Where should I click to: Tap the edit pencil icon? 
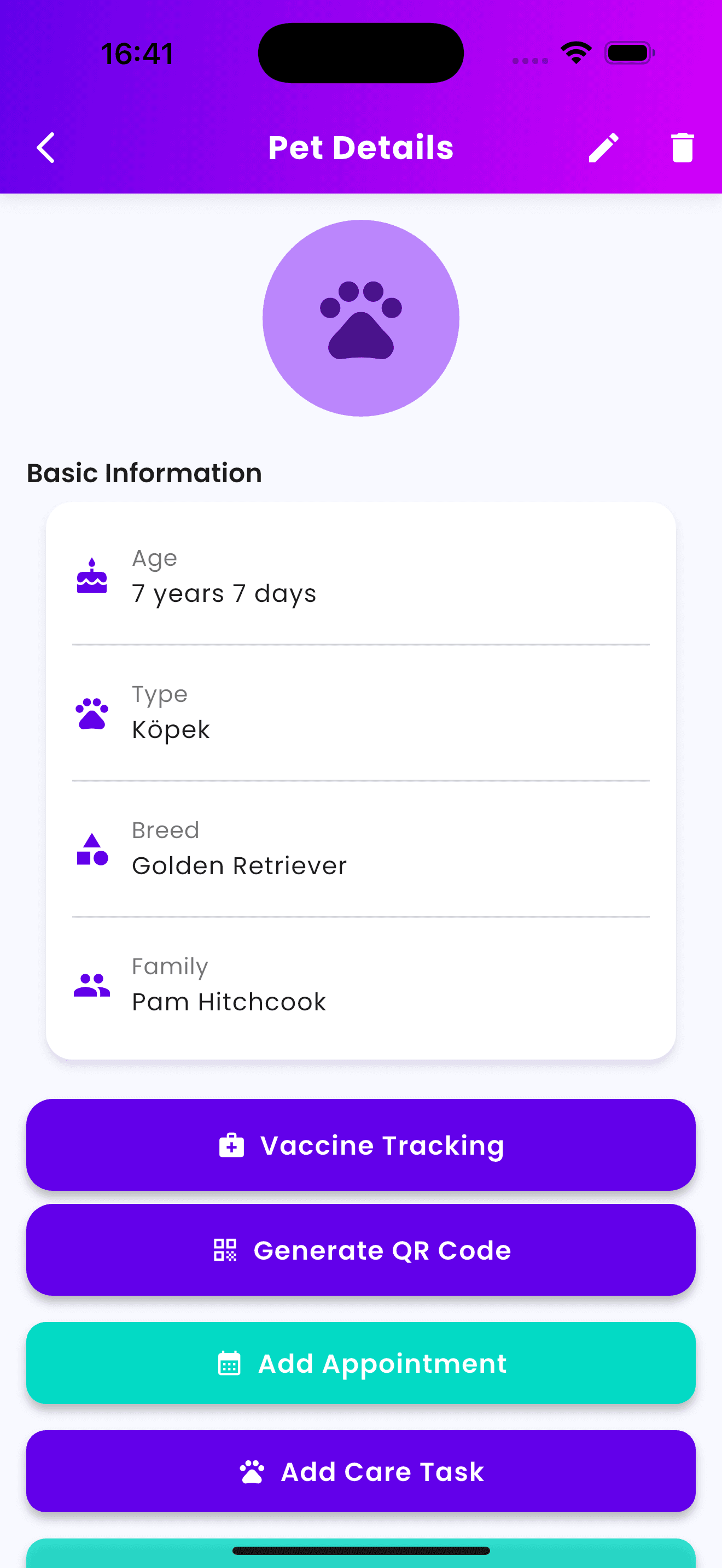(603, 148)
